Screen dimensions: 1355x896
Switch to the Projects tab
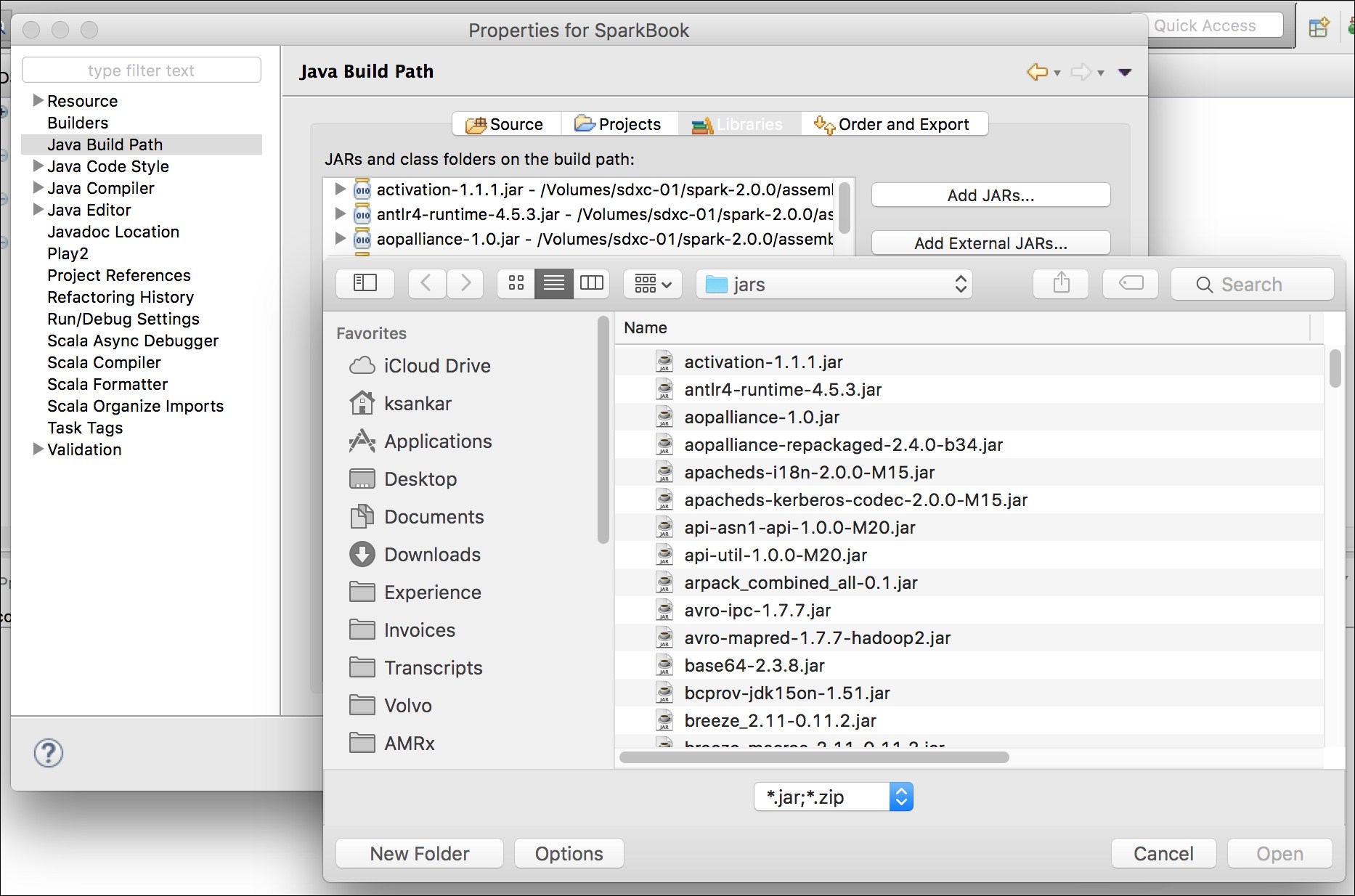(x=619, y=124)
